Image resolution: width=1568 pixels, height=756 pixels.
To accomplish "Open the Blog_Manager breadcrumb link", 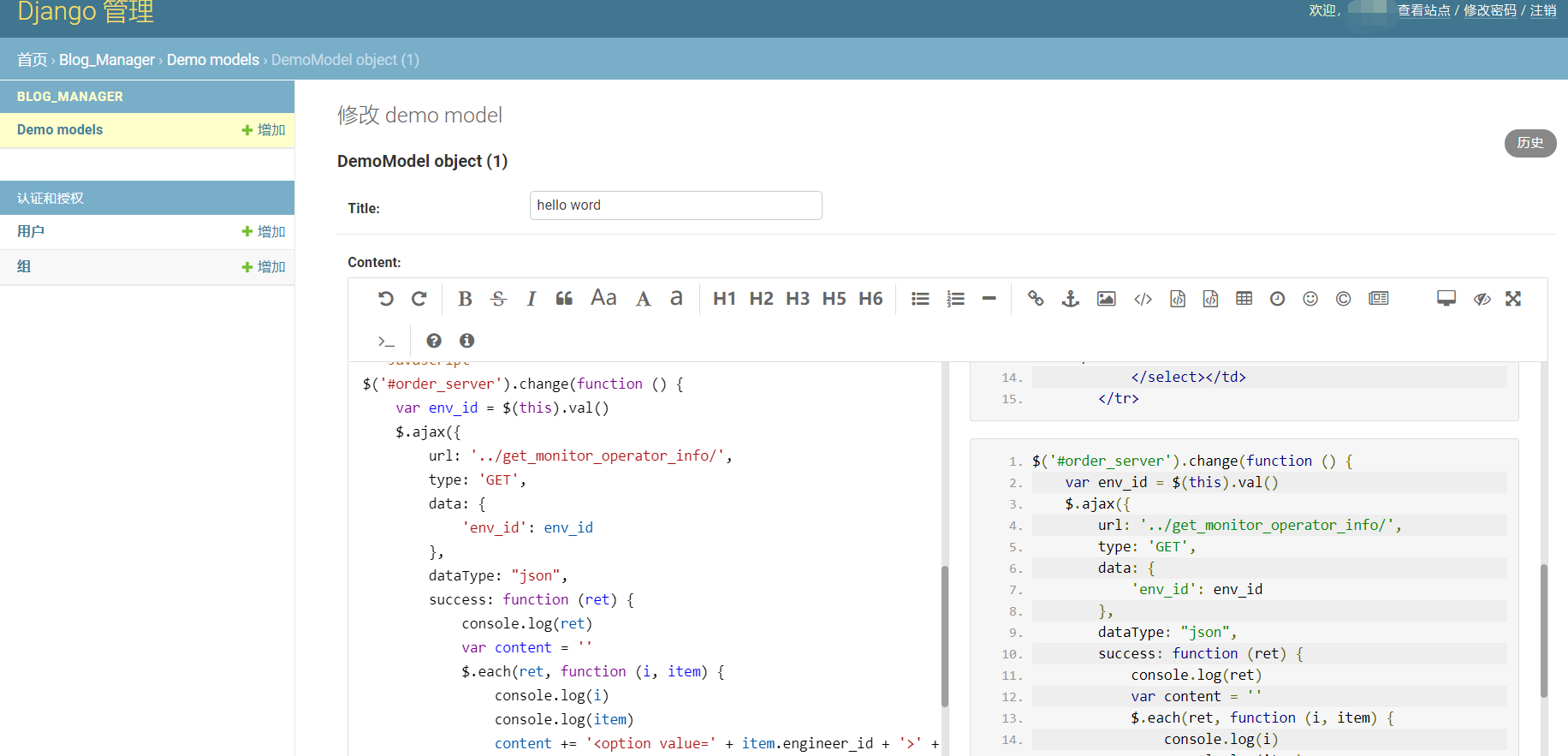I will click(107, 60).
